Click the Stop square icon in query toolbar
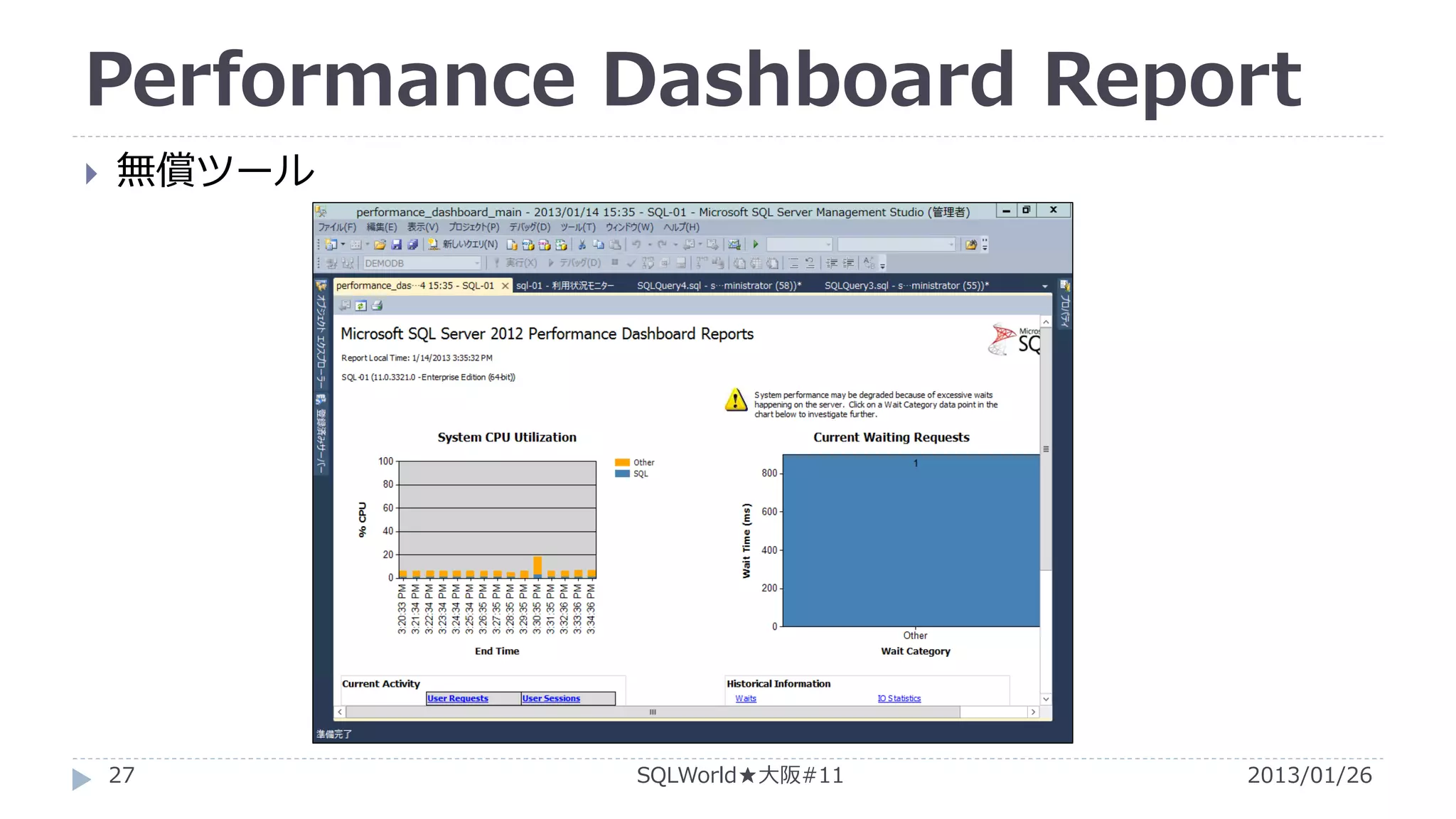The image size is (1456, 819). (x=615, y=262)
